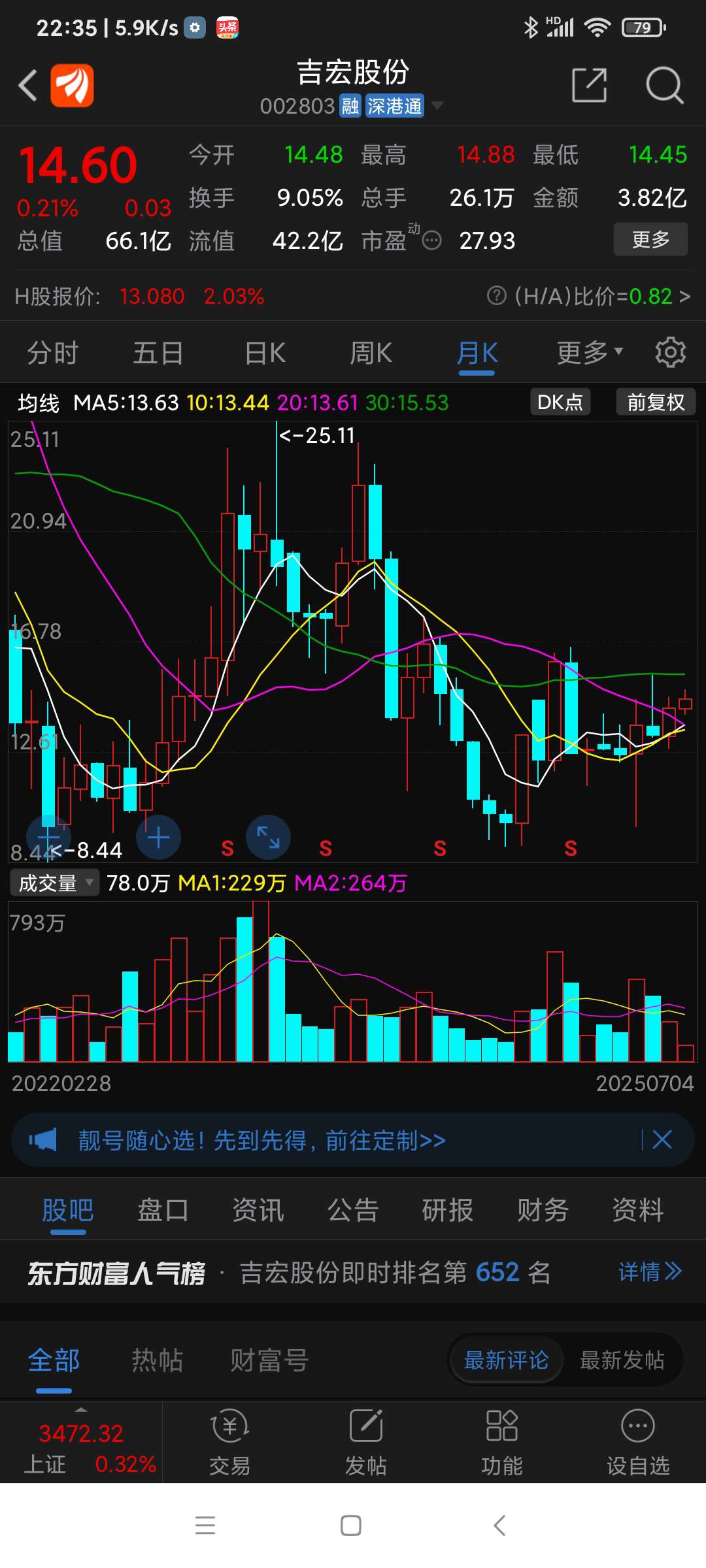Image resolution: width=706 pixels, height=1568 pixels.
Task: Select the 财富号 posts filter
Action: 269,1360
